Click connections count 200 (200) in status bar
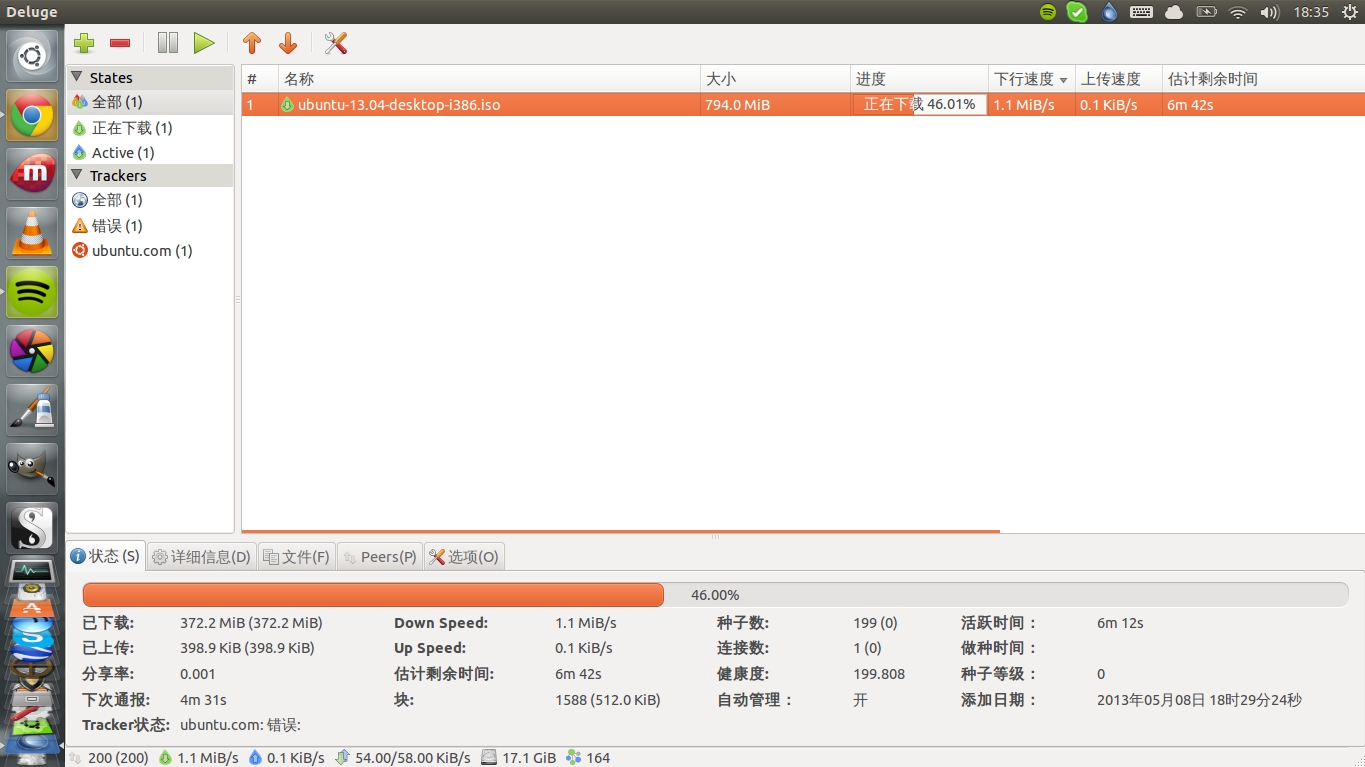This screenshot has height=767, width=1365. [109, 758]
